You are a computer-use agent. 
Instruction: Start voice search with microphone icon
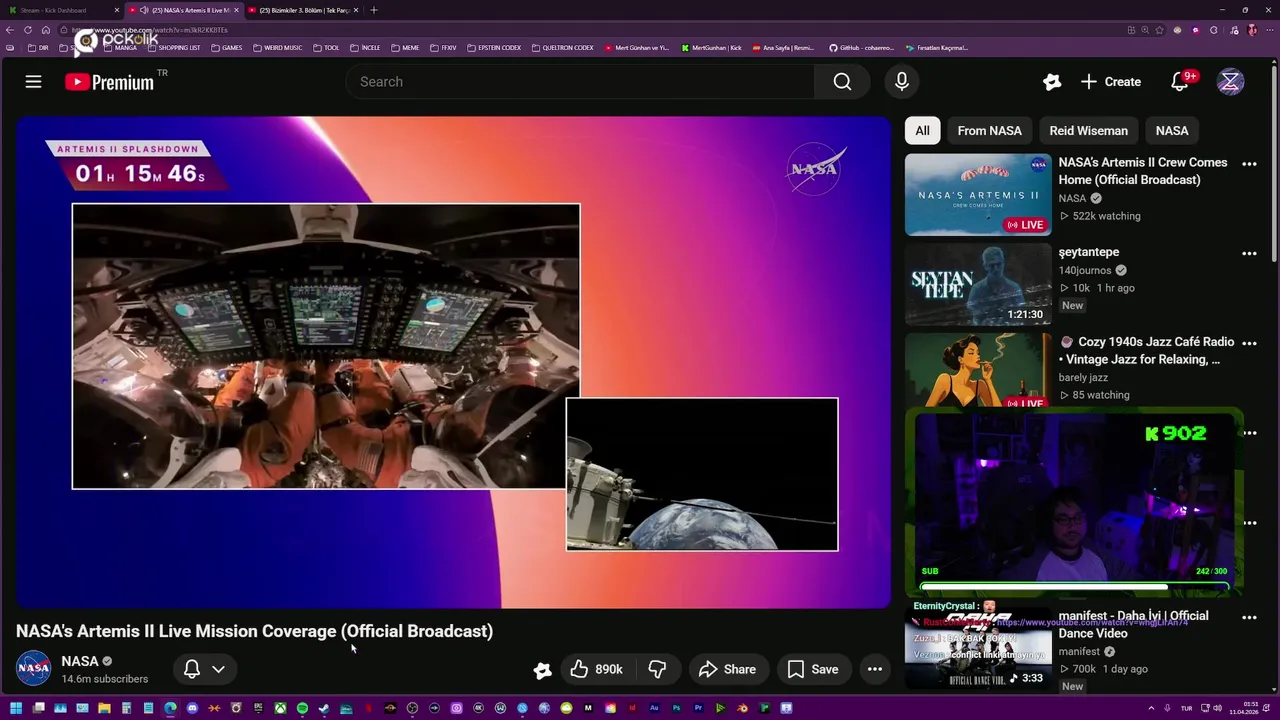[901, 82]
